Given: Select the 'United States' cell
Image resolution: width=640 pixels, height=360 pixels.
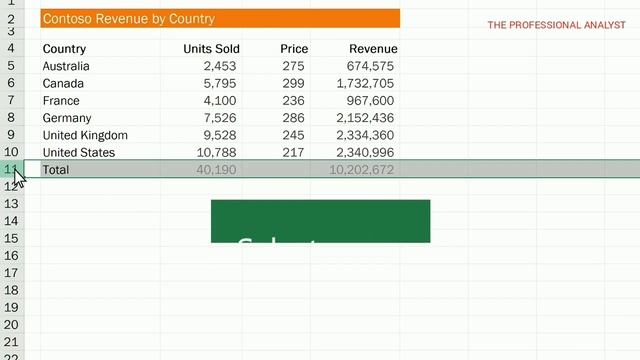Looking at the screenshot, I should coord(100,152).
